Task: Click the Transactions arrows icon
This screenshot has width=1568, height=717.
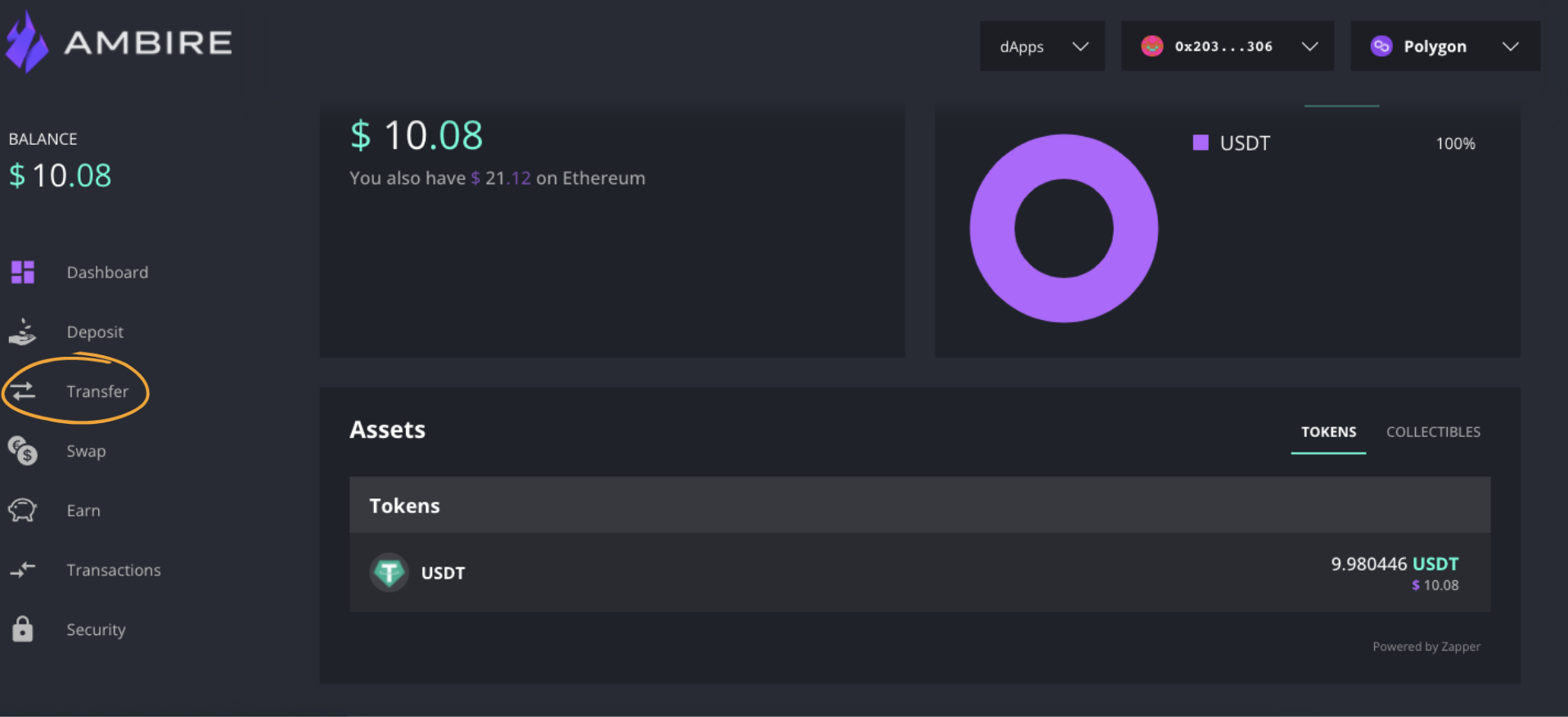Action: coord(23,570)
